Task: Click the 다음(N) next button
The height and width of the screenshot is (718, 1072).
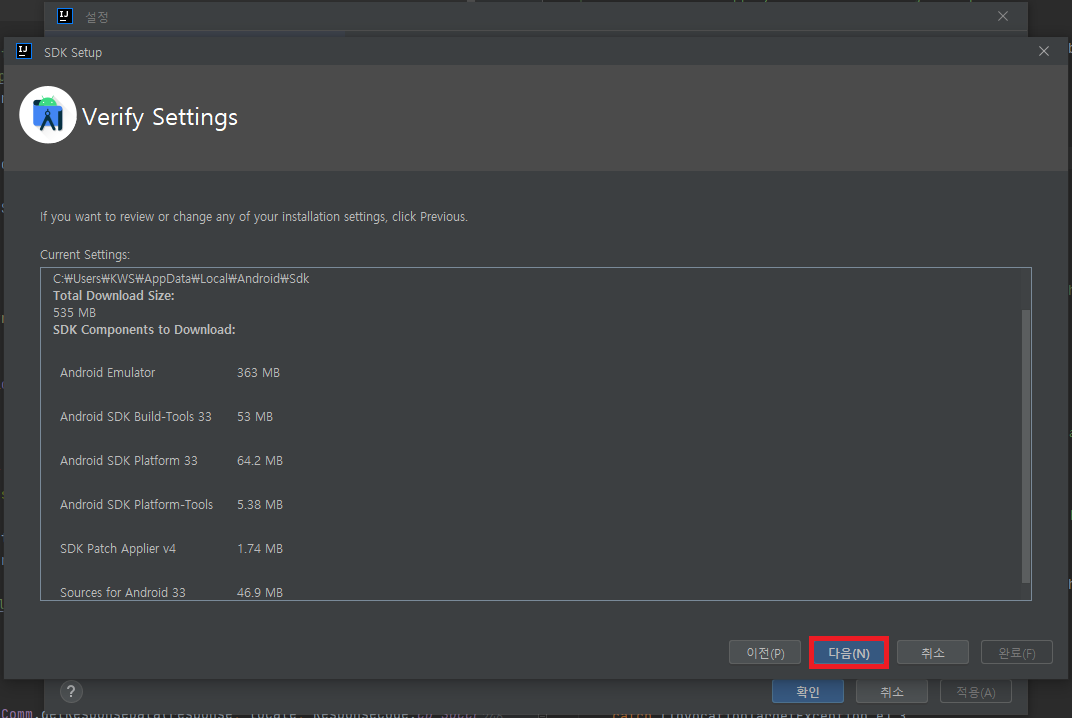Action: point(848,653)
